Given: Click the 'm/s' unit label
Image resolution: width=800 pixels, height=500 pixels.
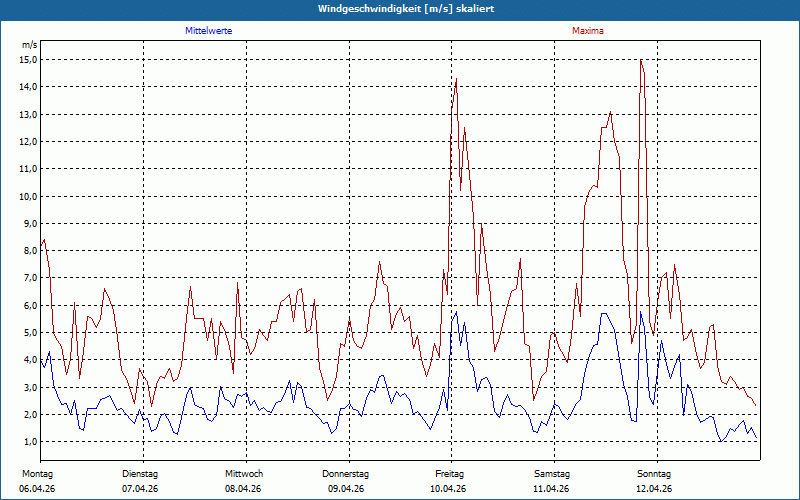Looking at the screenshot, I should [30, 45].
